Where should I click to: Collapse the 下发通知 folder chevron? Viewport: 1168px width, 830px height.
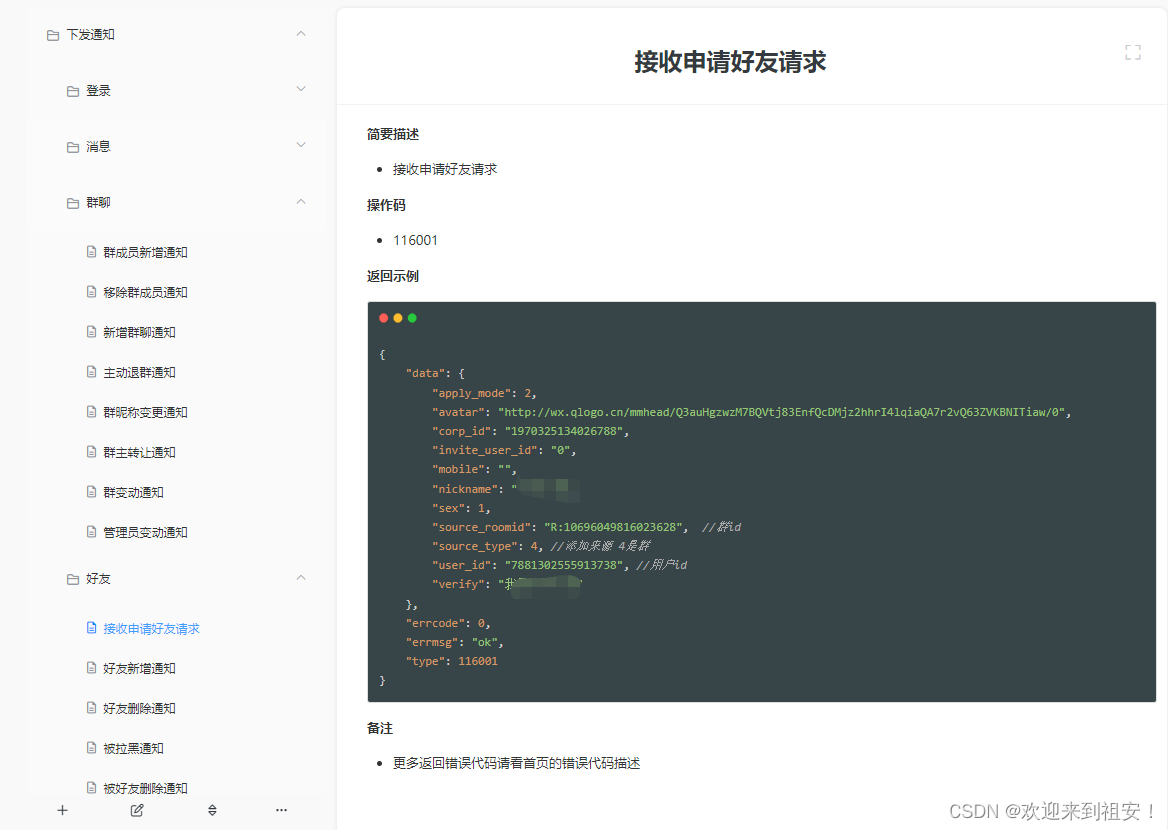[x=301, y=34]
